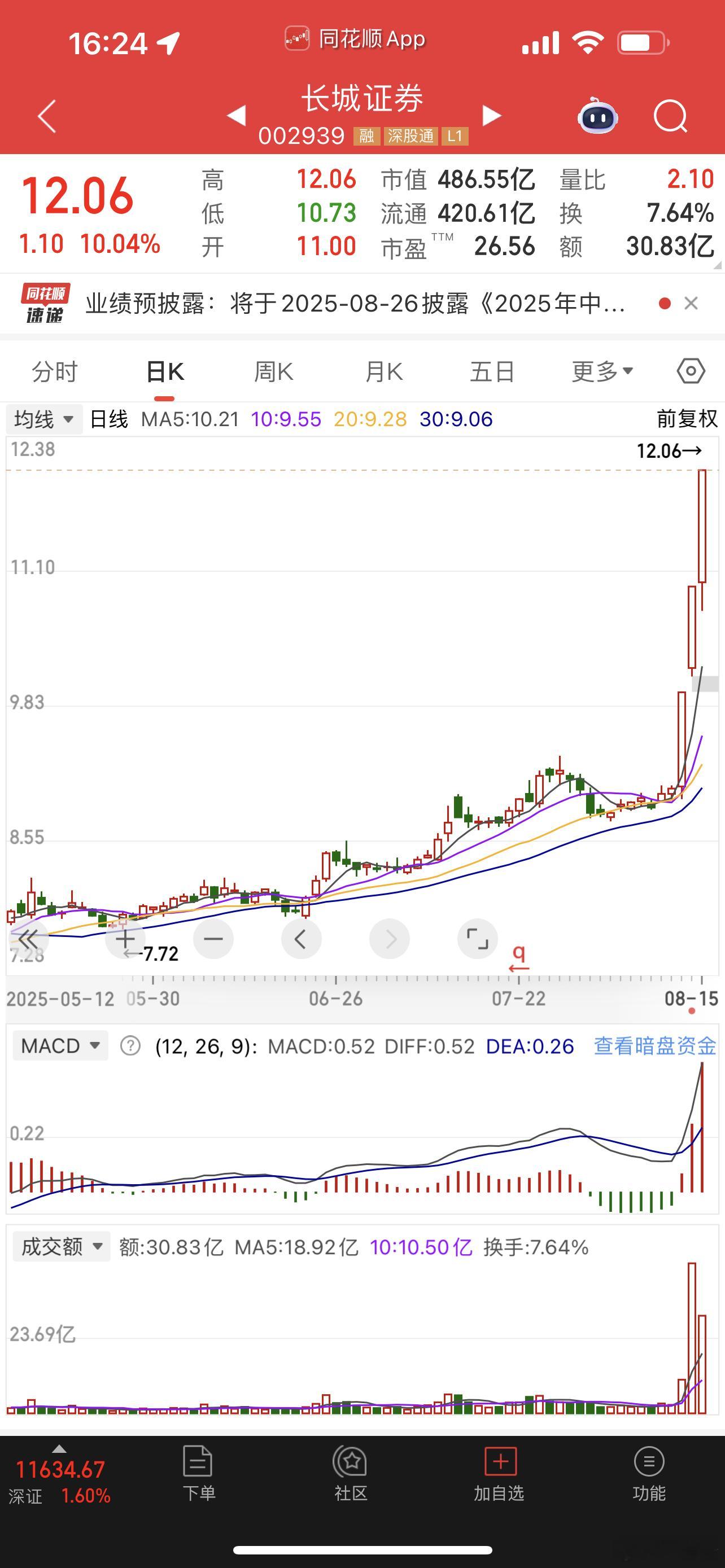Tap the 融 margin badge

point(367,135)
